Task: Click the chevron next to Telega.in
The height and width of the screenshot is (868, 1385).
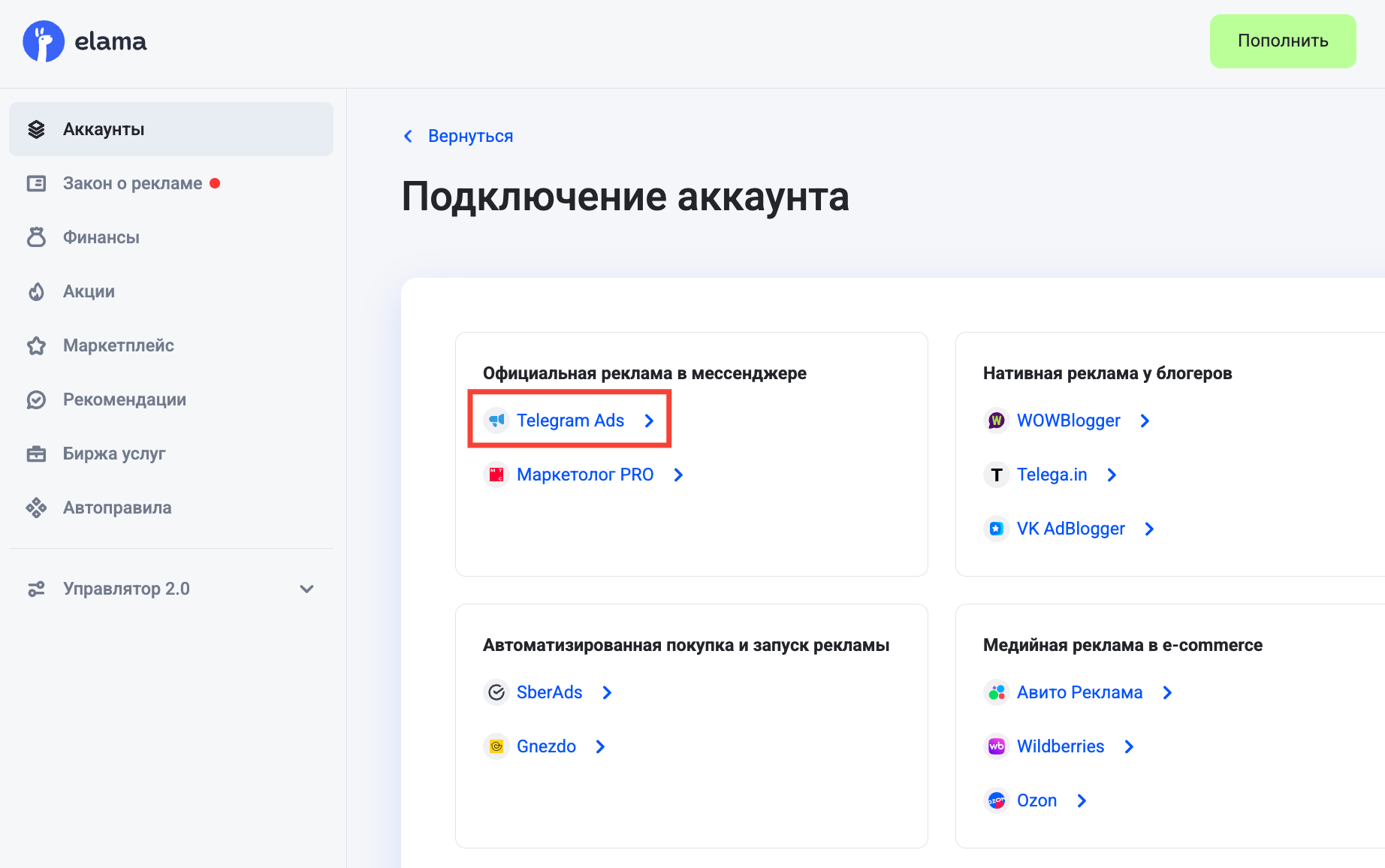Action: pyautogui.click(x=1112, y=475)
